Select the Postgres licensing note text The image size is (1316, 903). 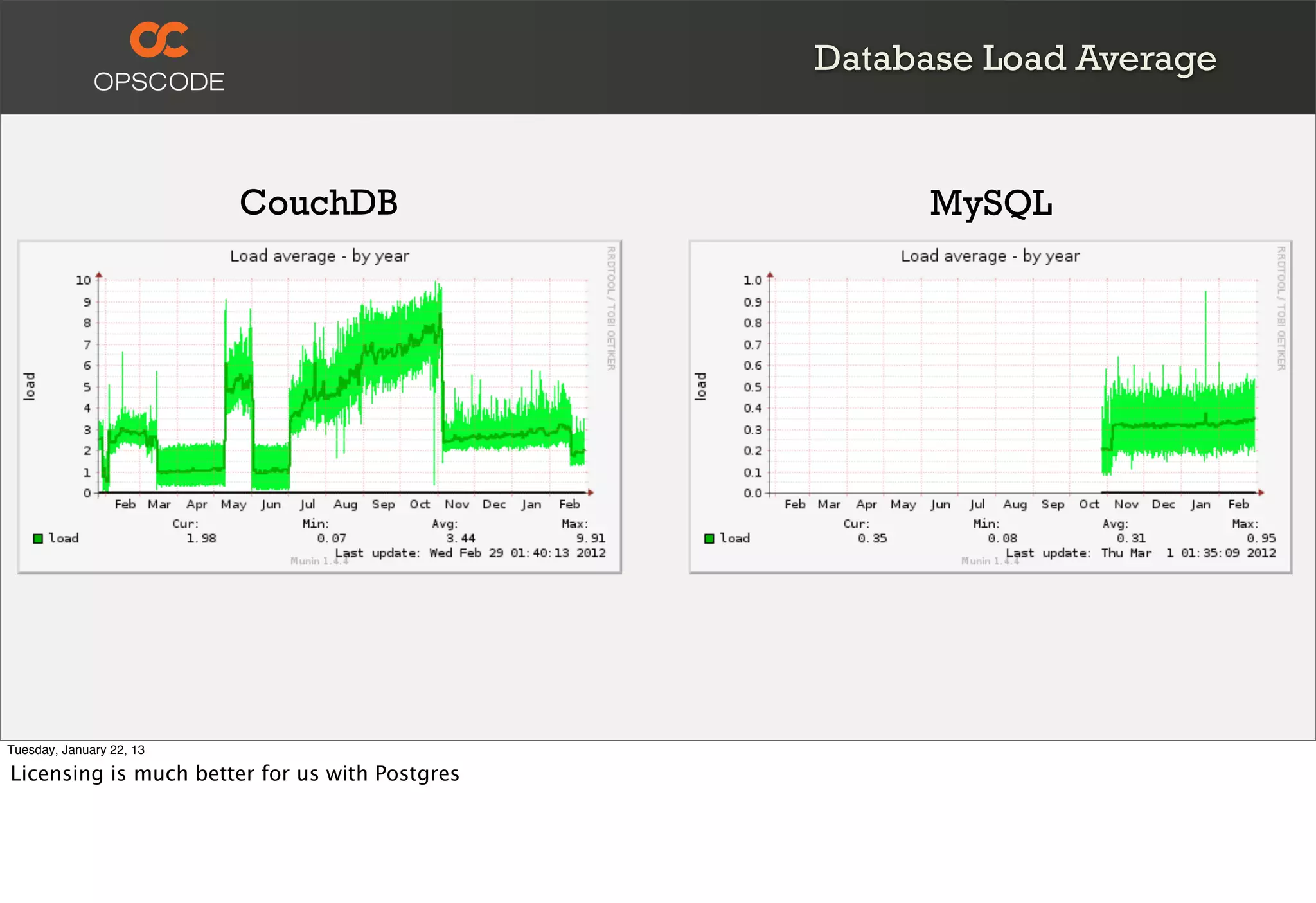click(x=235, y=774)
